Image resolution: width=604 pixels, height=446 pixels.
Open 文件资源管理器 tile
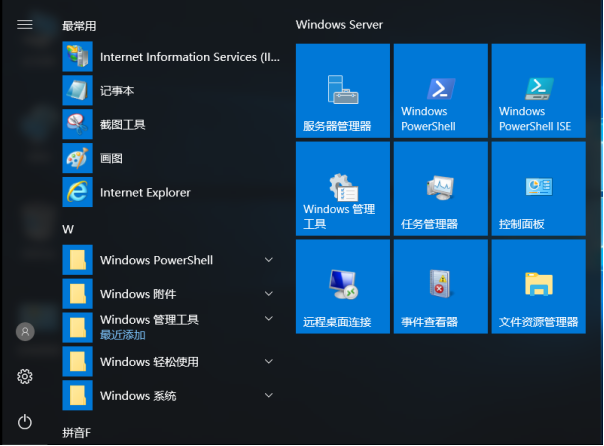(539, 287)
